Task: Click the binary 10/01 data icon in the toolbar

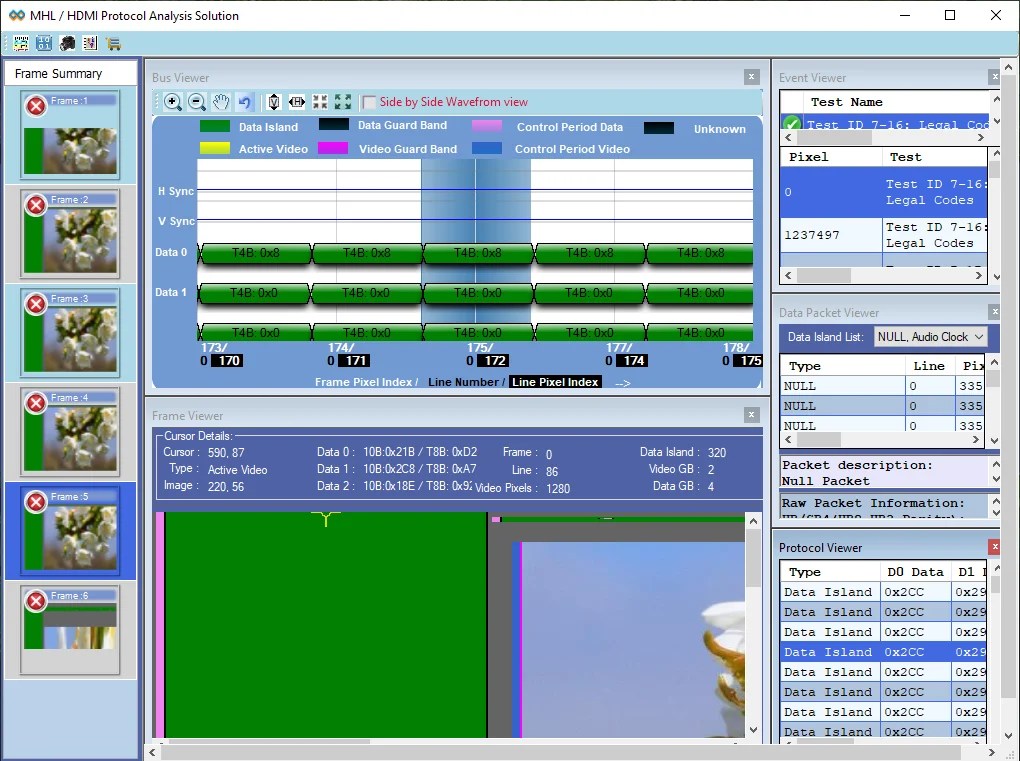Action: pos(43,43)
